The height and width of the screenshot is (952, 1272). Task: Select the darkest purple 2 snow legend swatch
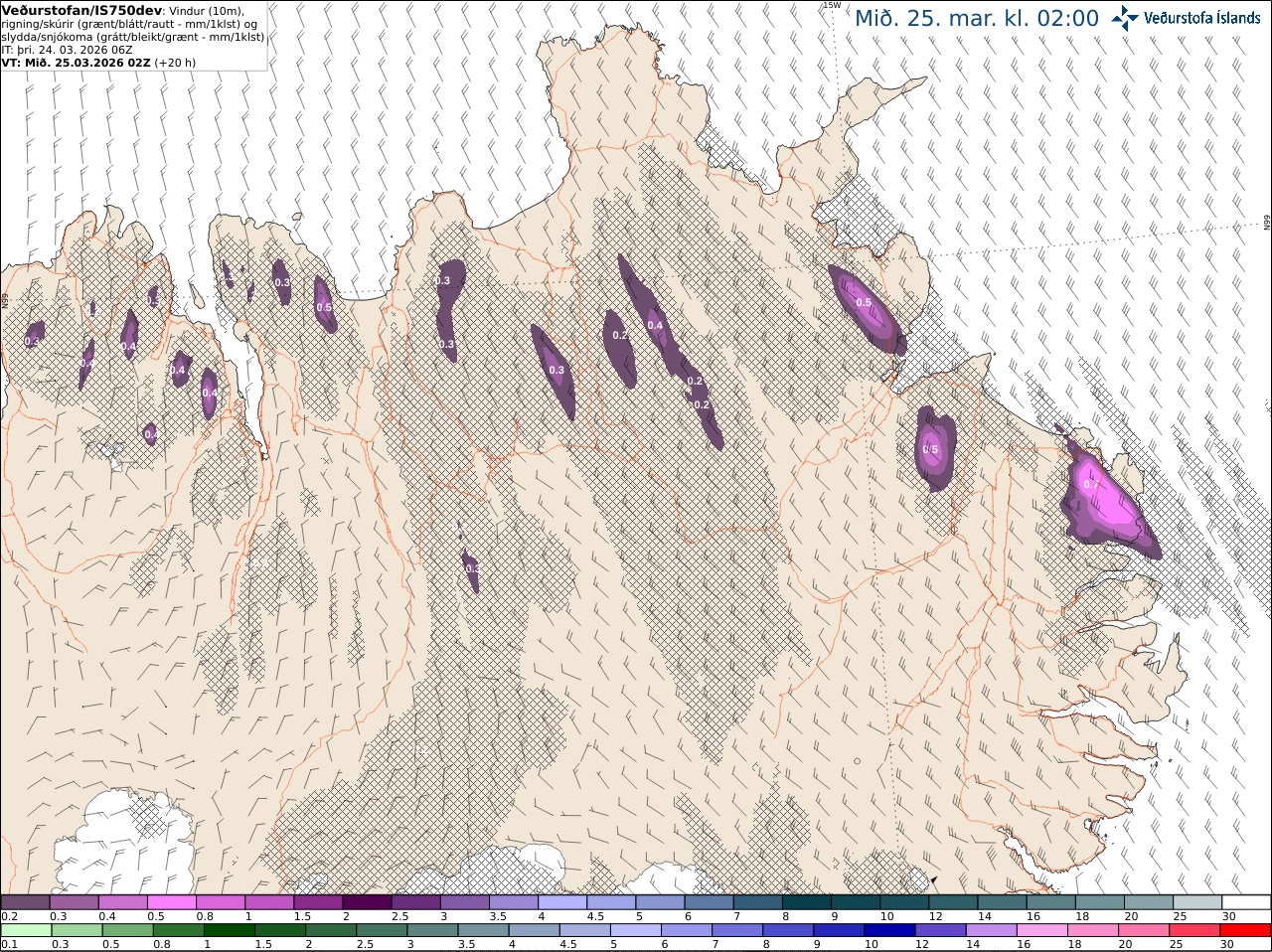click(x=366, y=902)
